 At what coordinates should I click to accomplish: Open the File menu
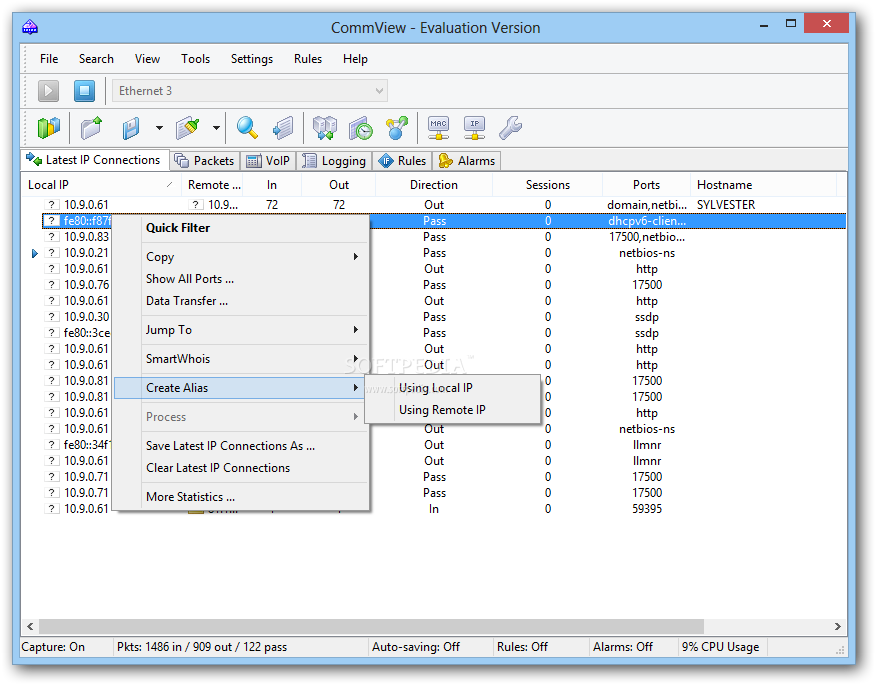(49, 59)
